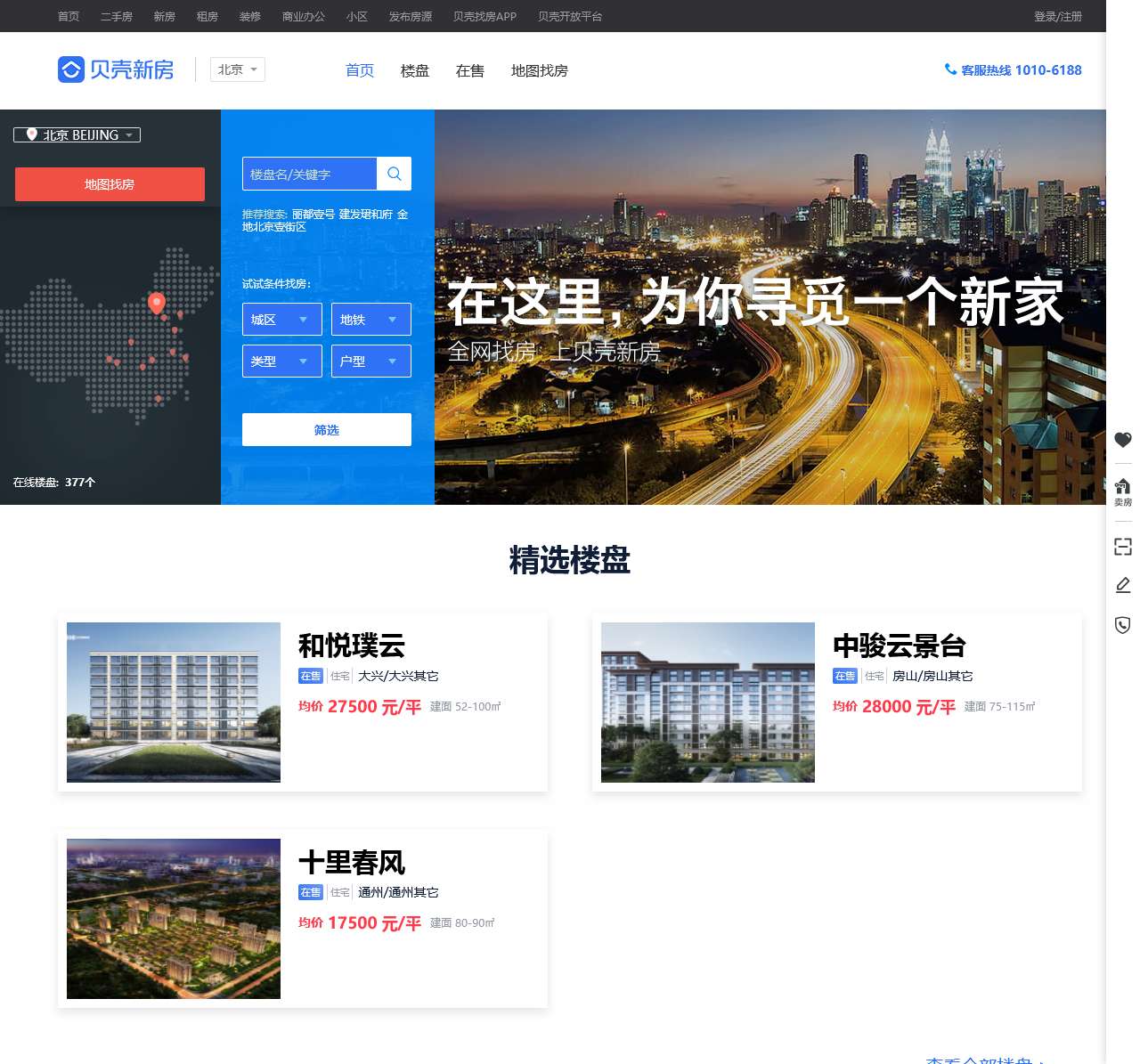
Task: Click the 客服热线 1010-6188 number
Action: 1022,69
